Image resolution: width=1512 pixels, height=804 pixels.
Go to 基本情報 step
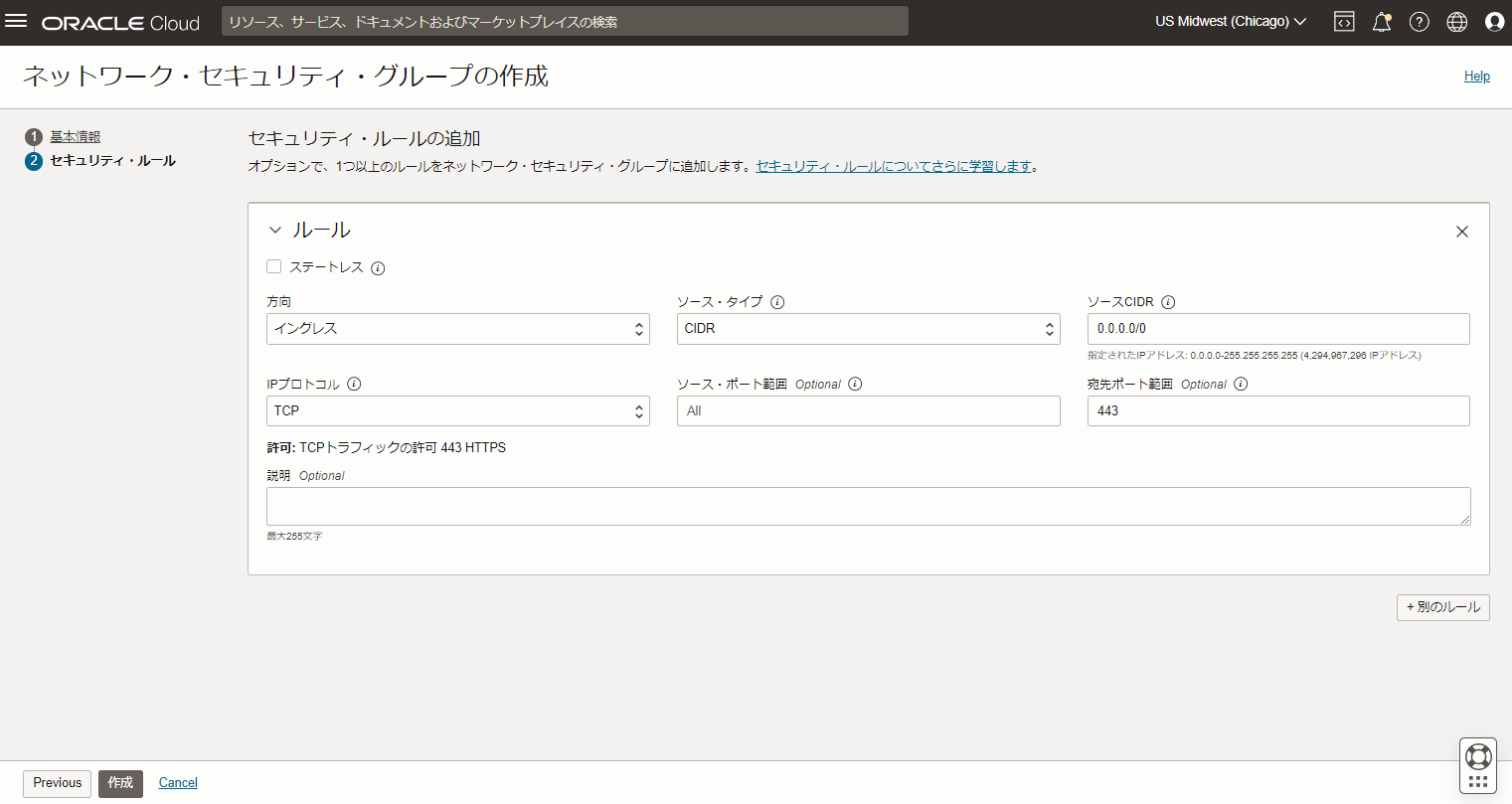[76, 137]
